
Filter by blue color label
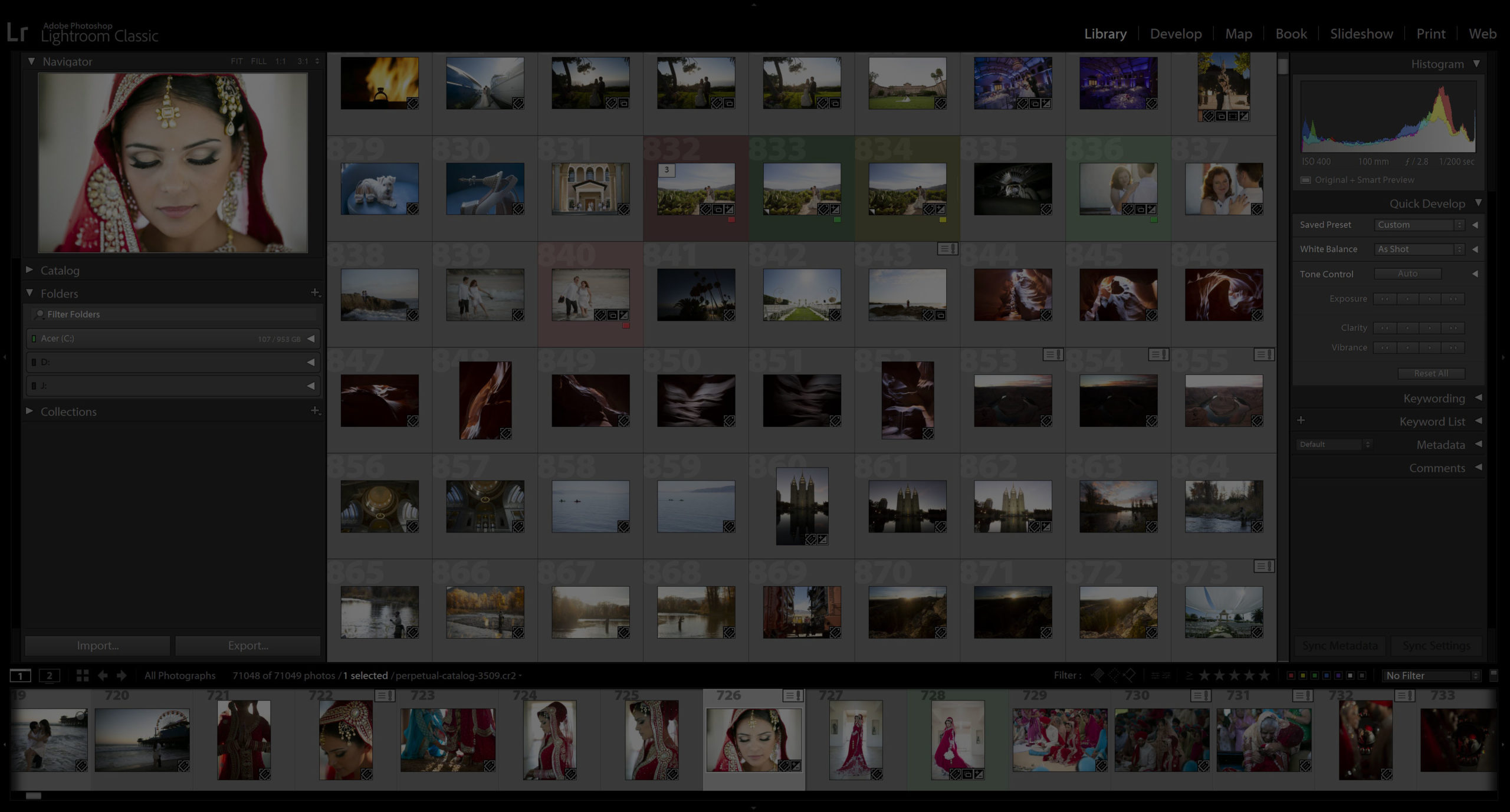(1327, 676)
